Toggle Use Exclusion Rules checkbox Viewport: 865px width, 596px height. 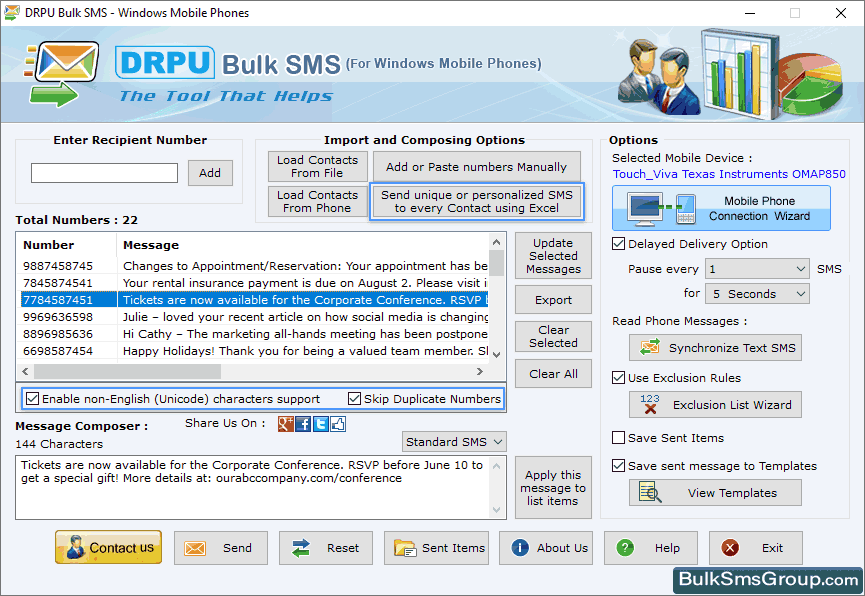(x=618, y=378)
